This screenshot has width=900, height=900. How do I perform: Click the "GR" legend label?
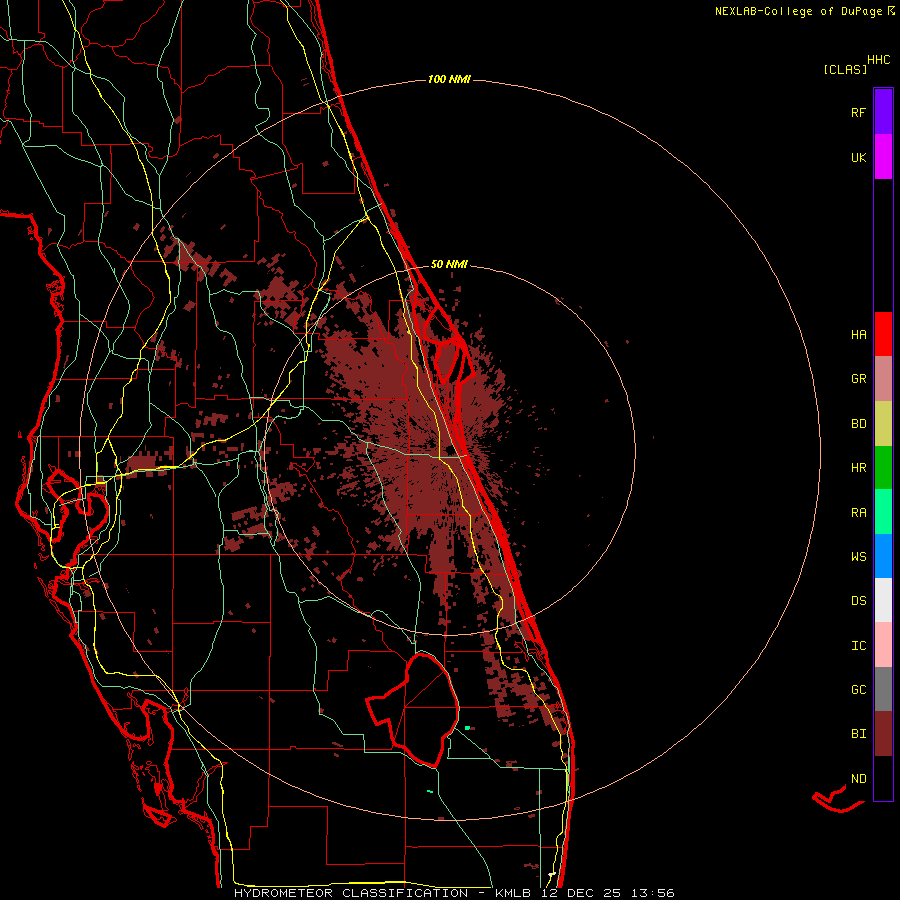coord(858,379)
